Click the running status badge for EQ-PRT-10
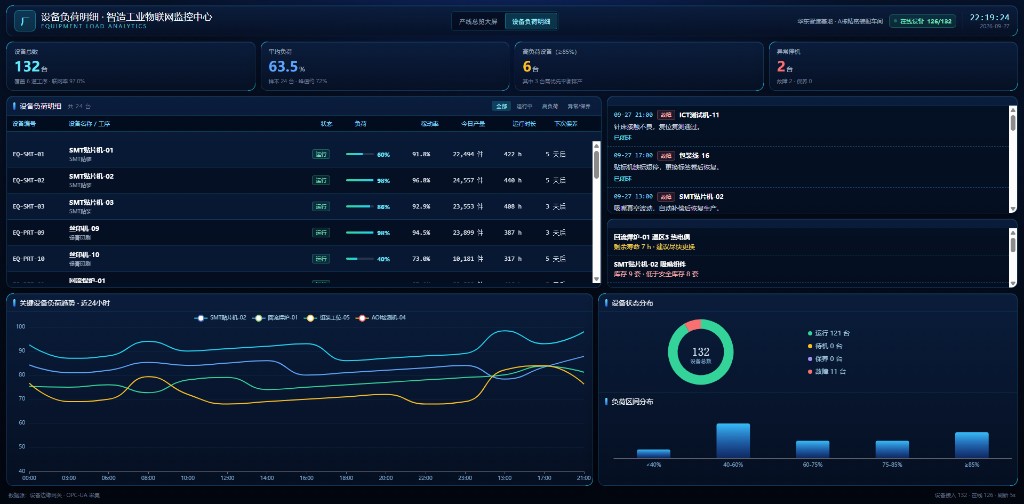This screenshot has height=504, width=1024. (x=321, y=259)
